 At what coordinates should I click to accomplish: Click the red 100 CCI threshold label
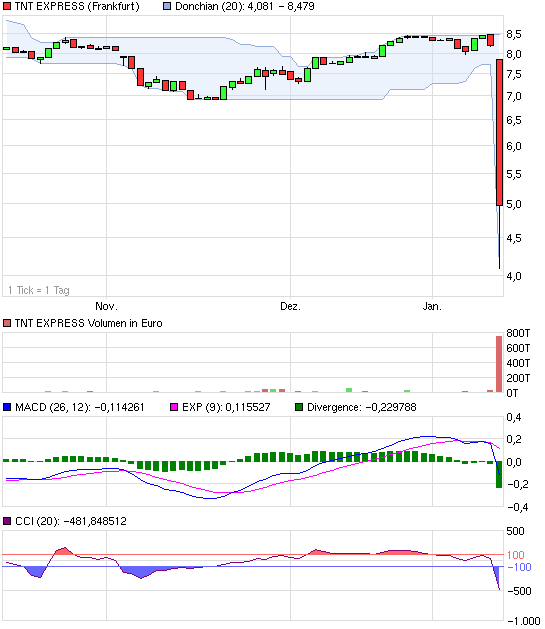[516, 555]
